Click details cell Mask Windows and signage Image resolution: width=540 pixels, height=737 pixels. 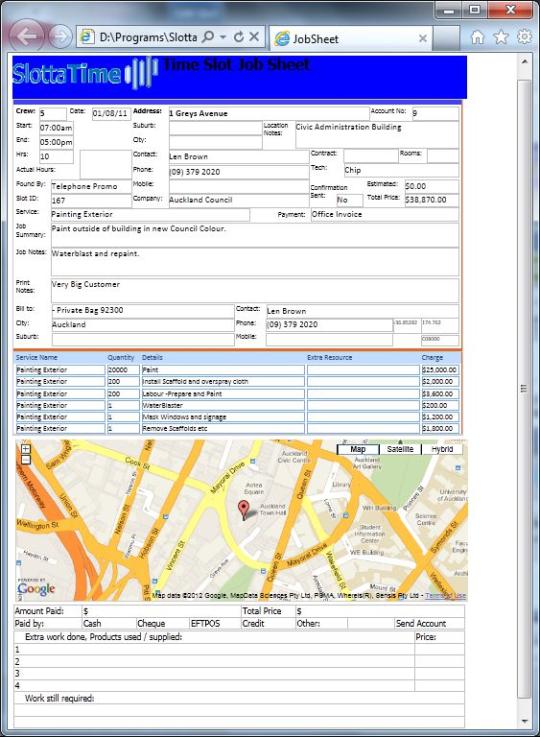(x=223, y=417)
